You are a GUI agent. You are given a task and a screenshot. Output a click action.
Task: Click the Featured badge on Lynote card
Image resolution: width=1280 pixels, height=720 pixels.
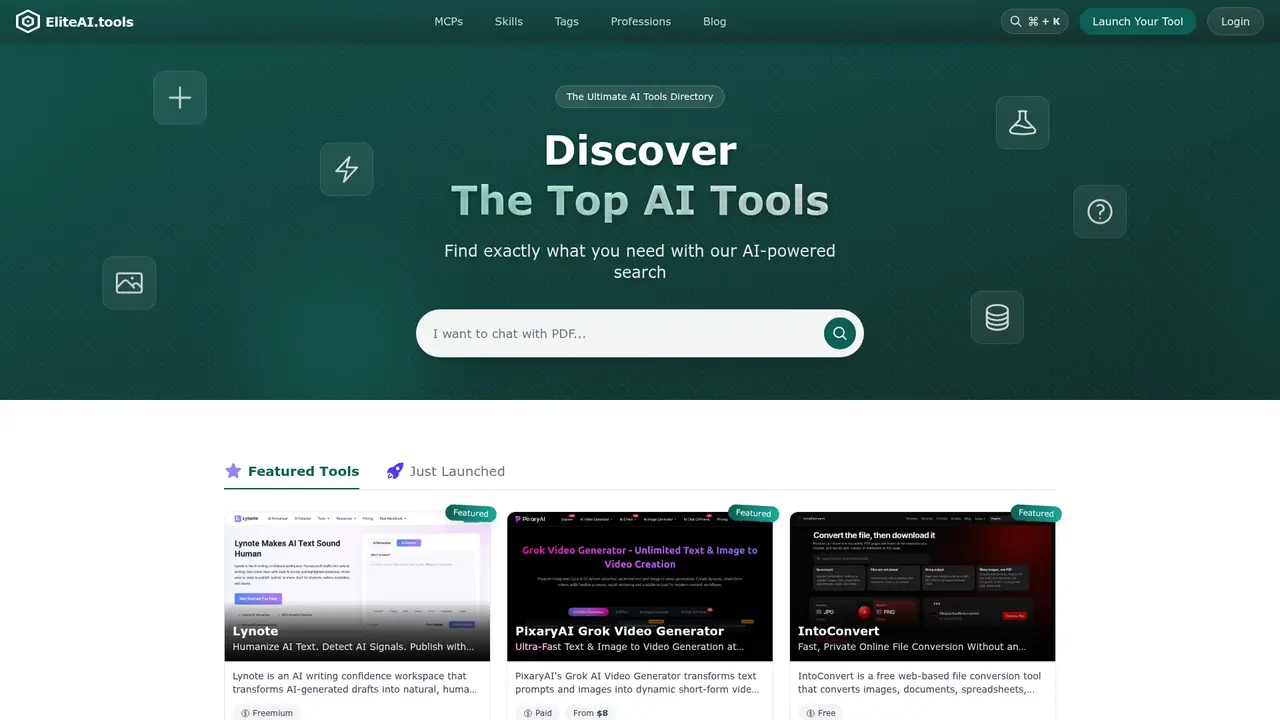(471, 513)
